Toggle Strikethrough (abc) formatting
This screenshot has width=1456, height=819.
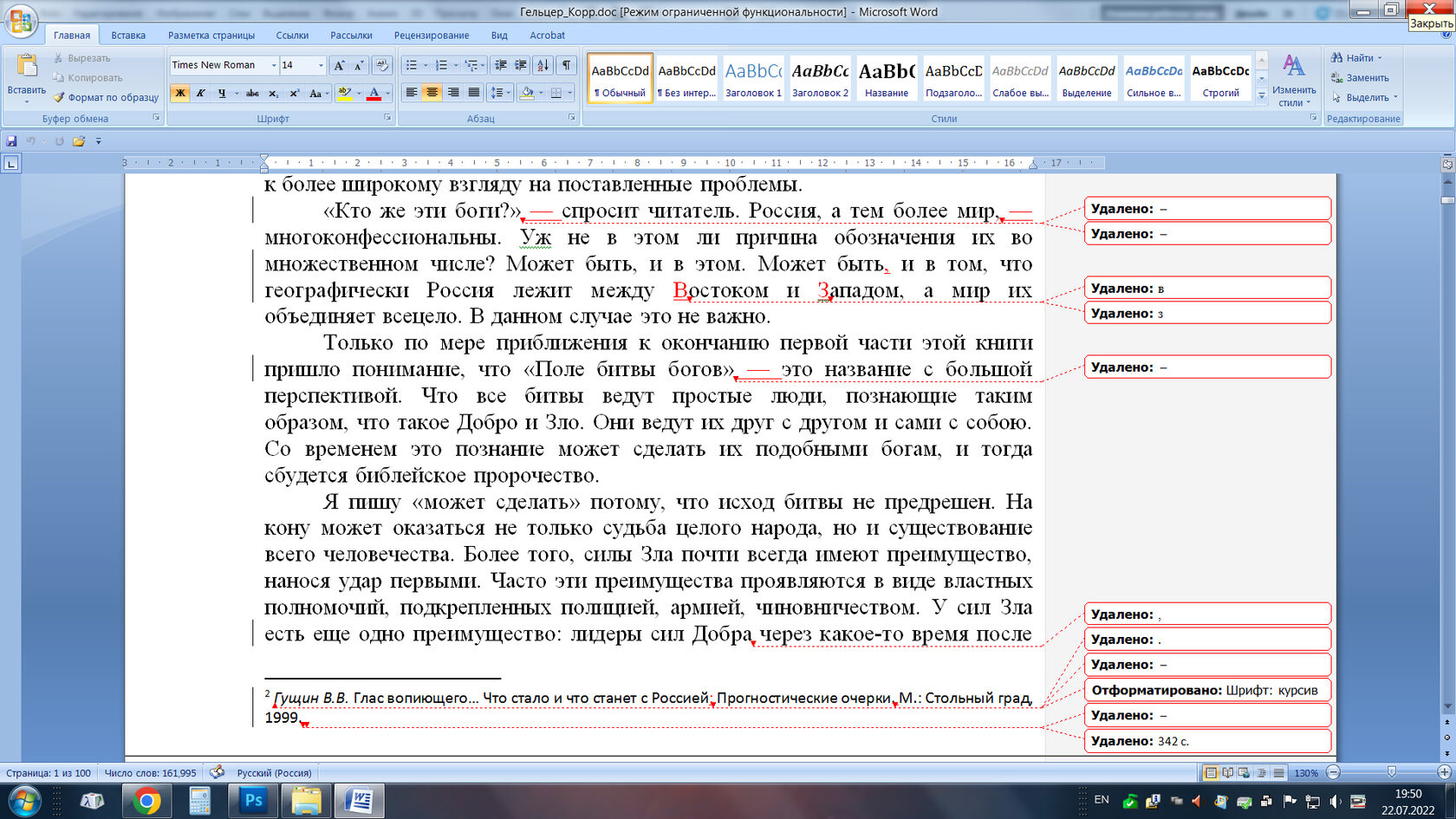click(x=252, y=93)
